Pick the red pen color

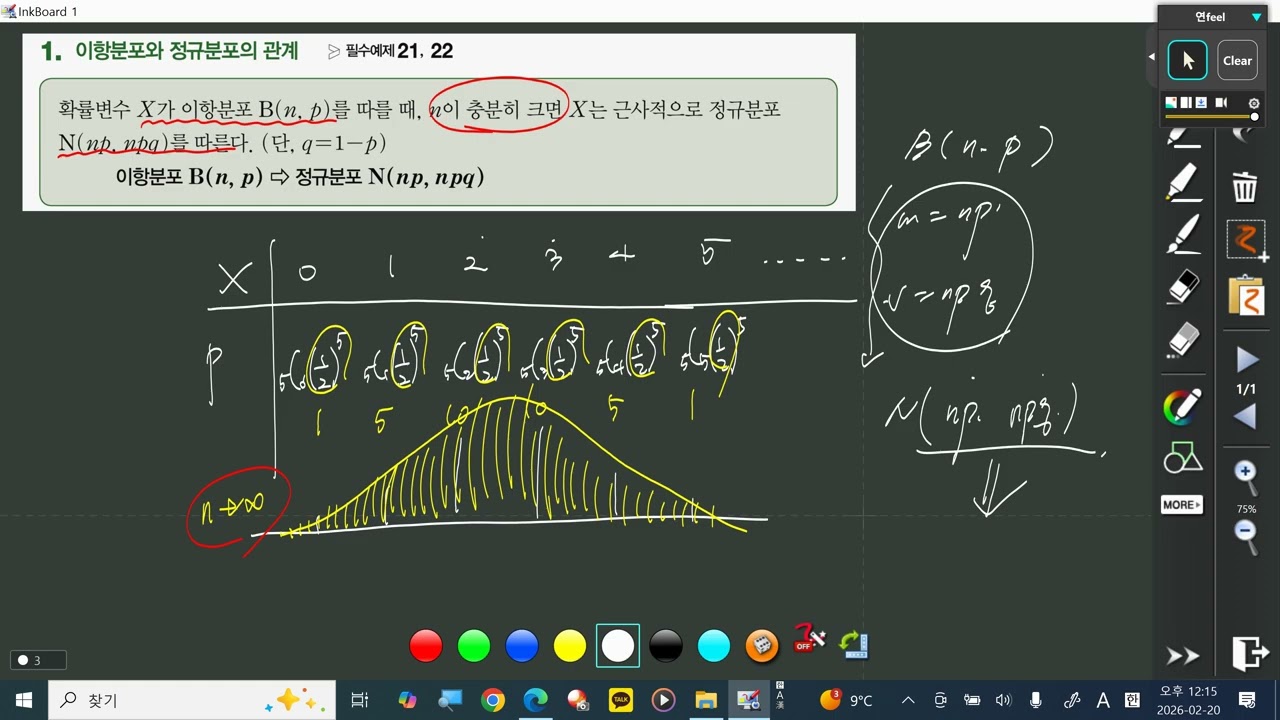click(x=426, y=646)
